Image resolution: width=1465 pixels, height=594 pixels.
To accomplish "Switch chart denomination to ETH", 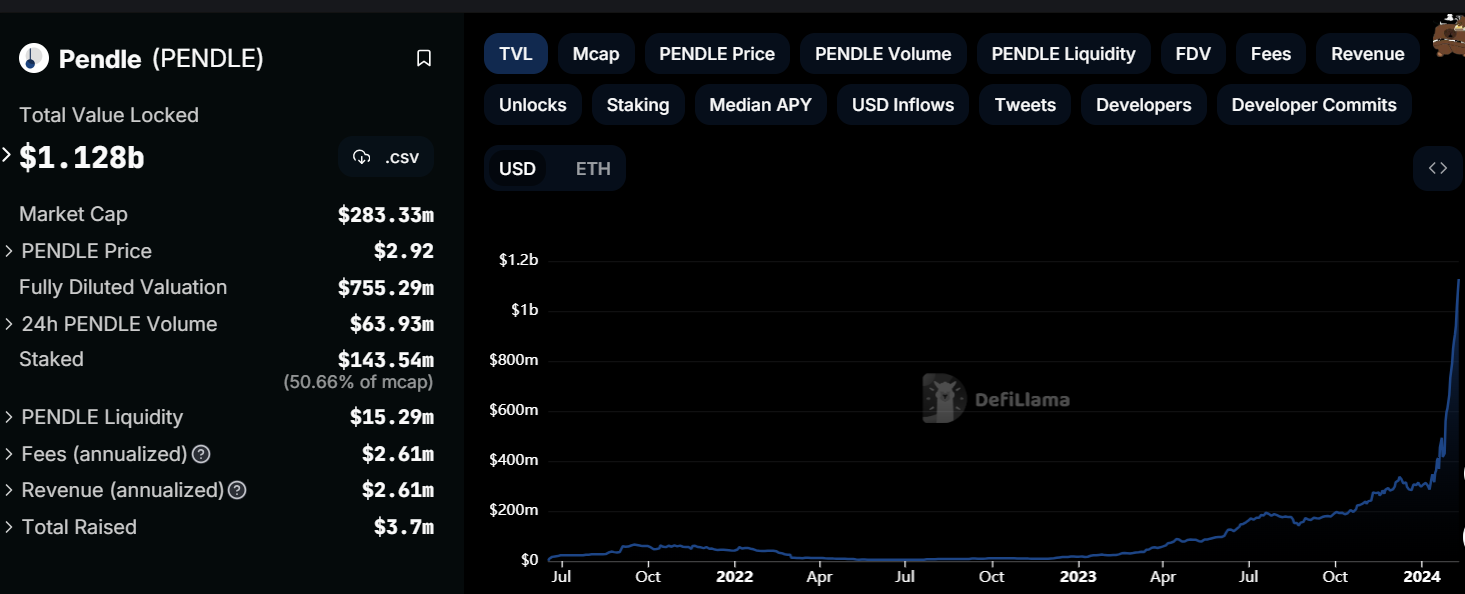I will click(x=593, y=168).
